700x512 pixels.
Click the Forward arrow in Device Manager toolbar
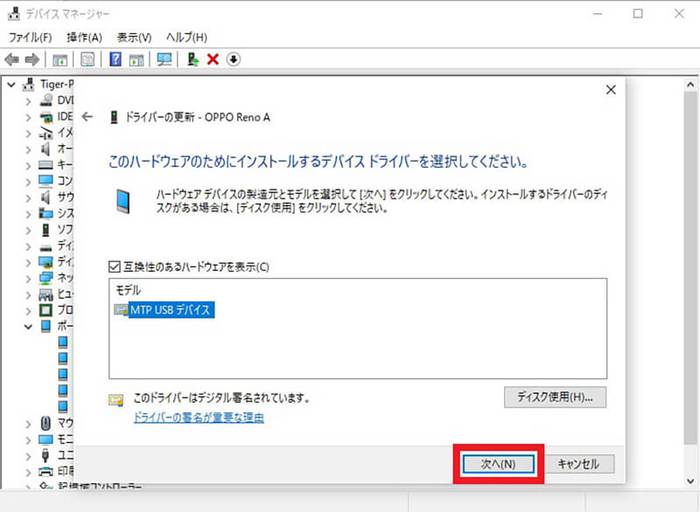[x=32, y=59]
